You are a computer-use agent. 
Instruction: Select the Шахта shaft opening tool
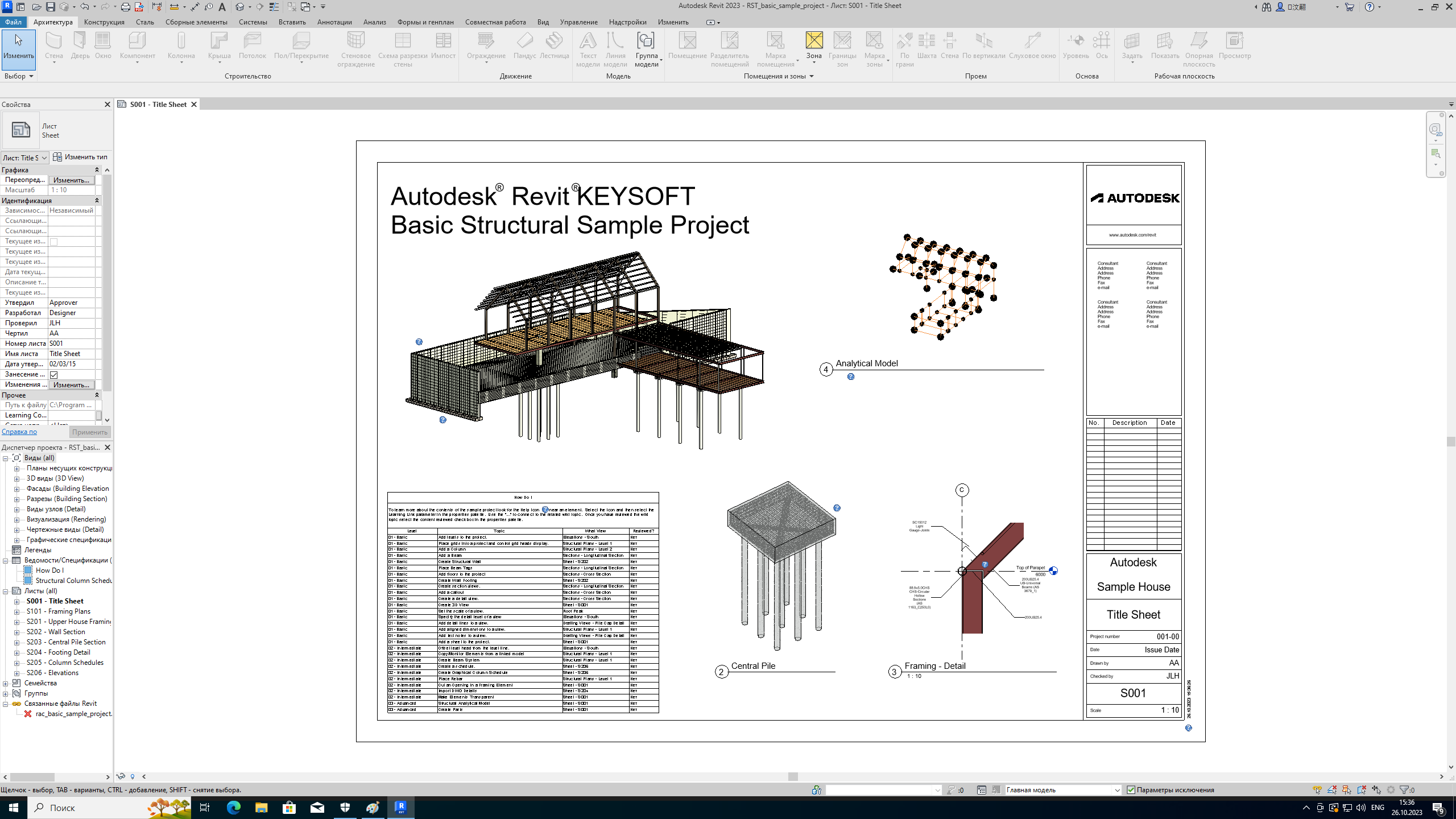926,45
